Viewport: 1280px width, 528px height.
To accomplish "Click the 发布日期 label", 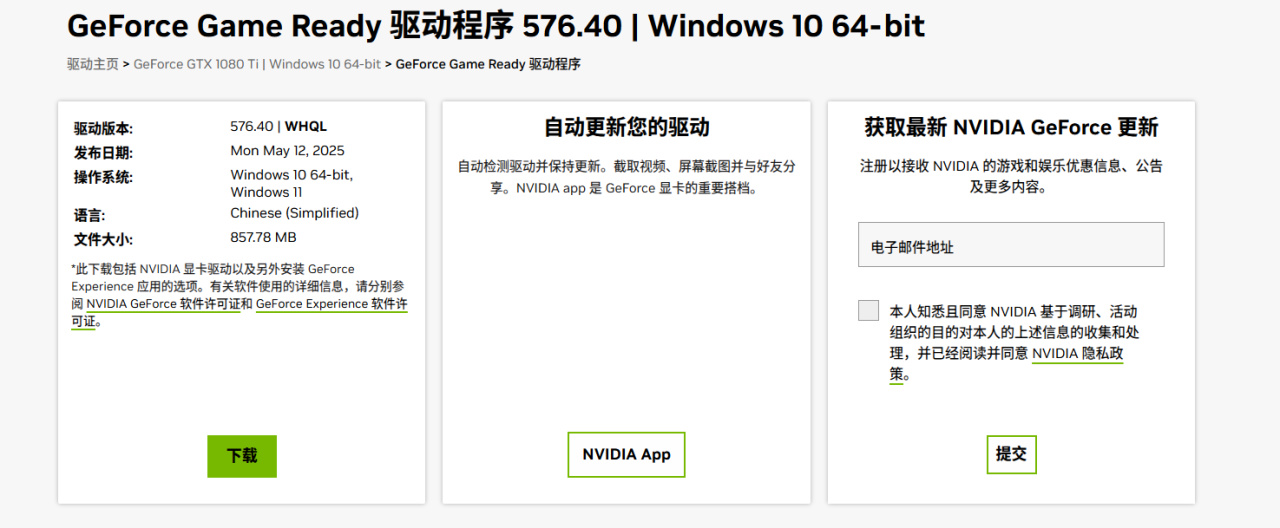I will coord(103,153).
